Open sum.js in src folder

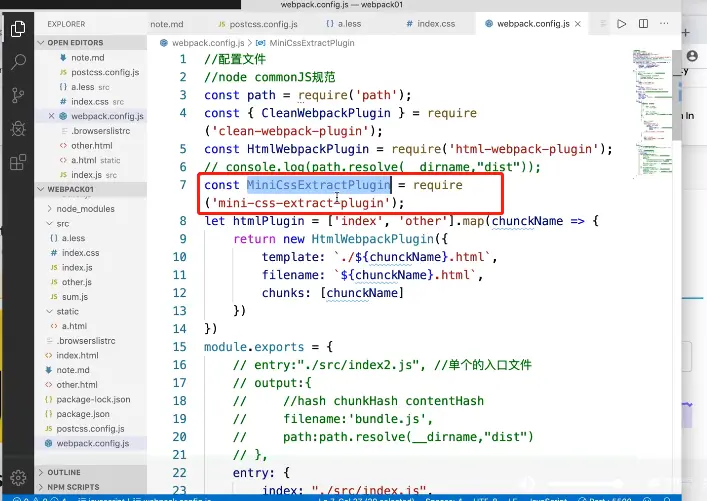[75, 297]
